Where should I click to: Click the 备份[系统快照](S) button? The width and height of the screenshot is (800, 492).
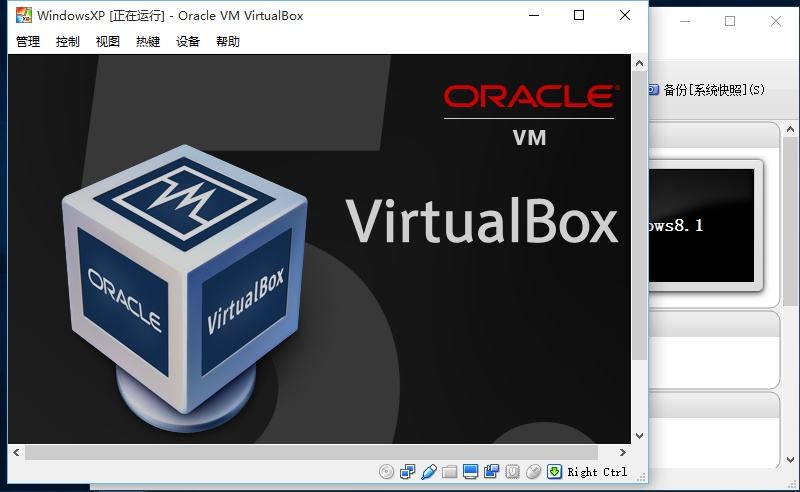[706, 90]
